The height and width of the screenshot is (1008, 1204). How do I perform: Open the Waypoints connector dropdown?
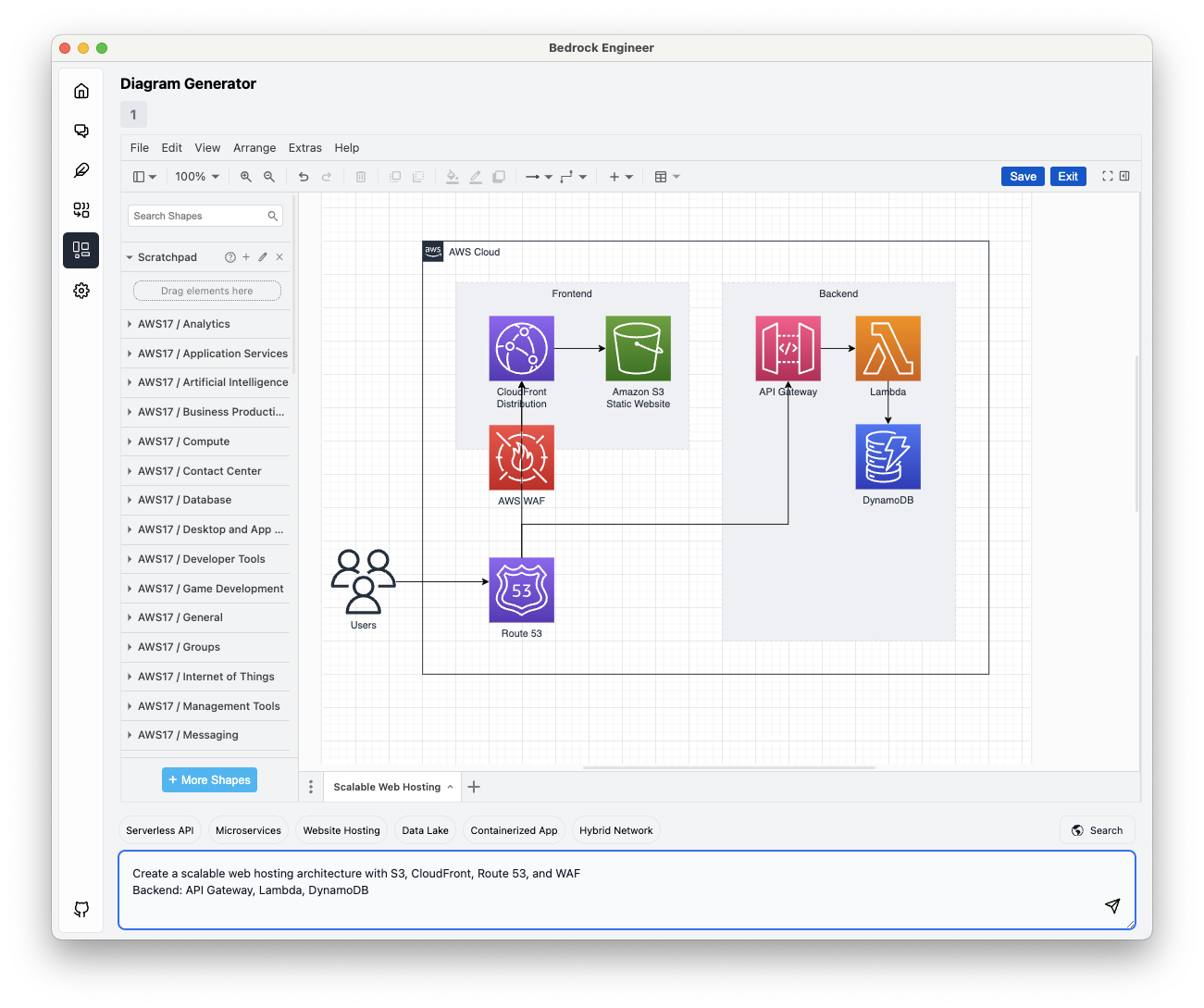[573, 177]
